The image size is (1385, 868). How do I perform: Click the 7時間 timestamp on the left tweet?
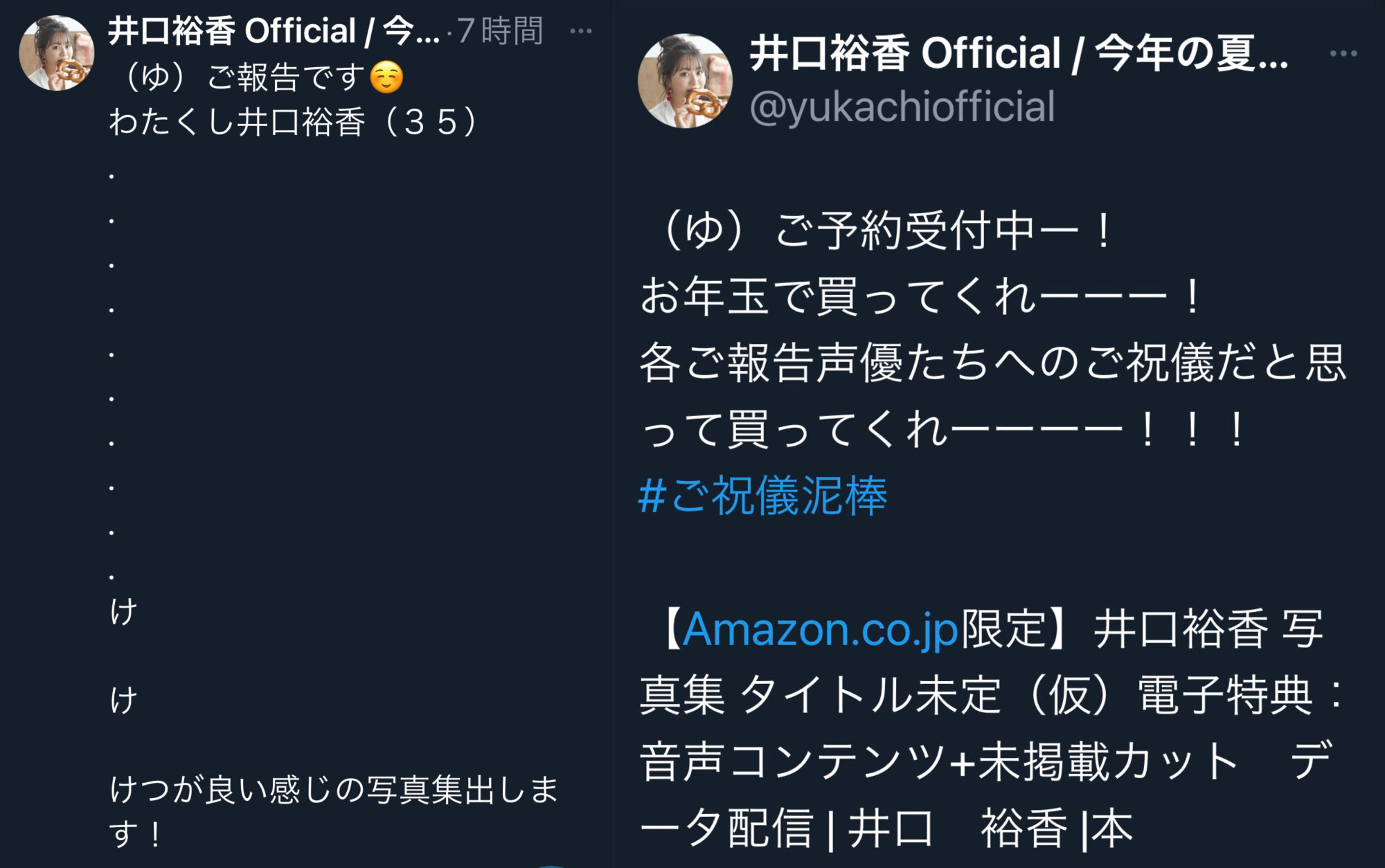click(500, 31)
